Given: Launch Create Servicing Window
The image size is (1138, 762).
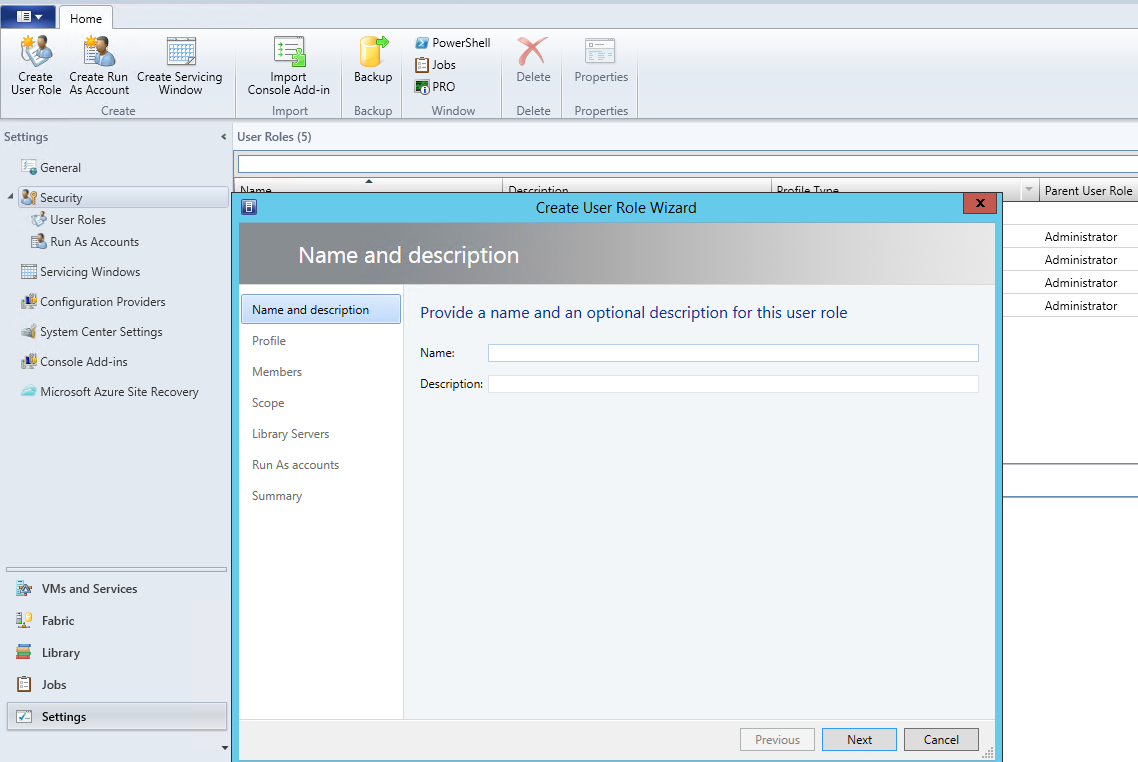Looking at the screenshot, I should [x=180, y=65].
